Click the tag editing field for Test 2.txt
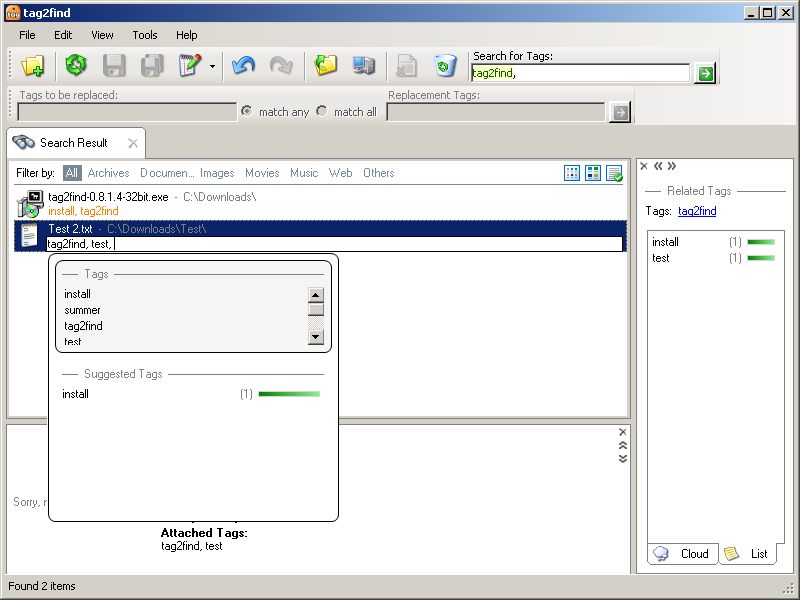Screen dimensions: 800x600 (335, 244)
